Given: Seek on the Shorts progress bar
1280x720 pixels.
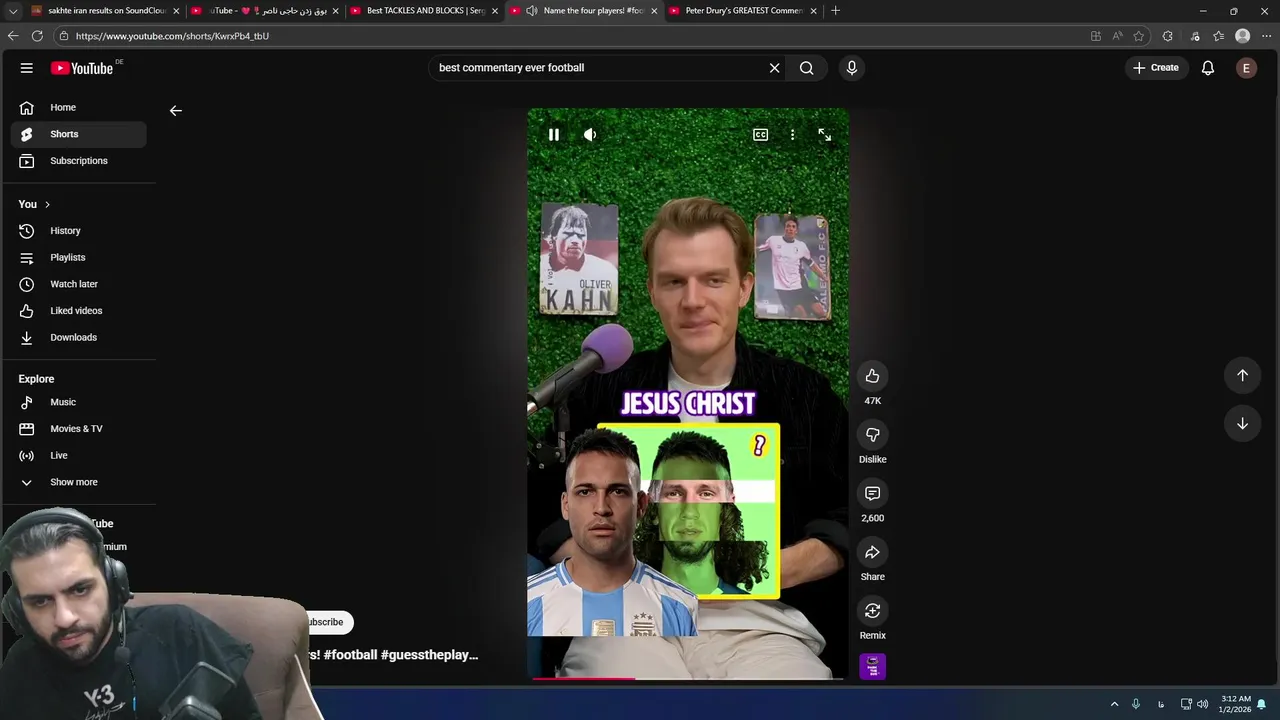Looking at the screenshot, I should [688, 678].
